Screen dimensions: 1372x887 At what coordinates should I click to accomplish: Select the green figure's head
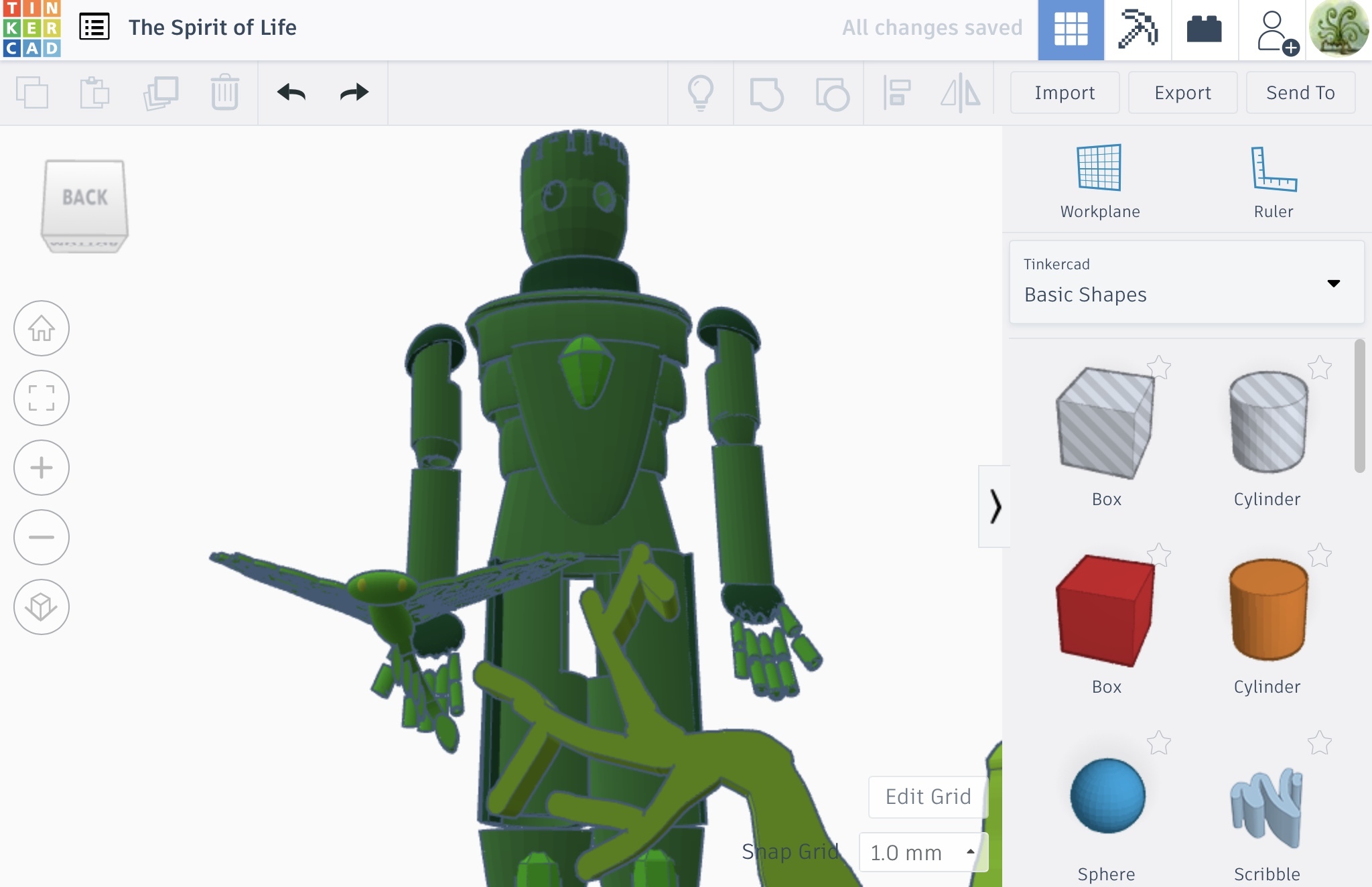(575, 198)
